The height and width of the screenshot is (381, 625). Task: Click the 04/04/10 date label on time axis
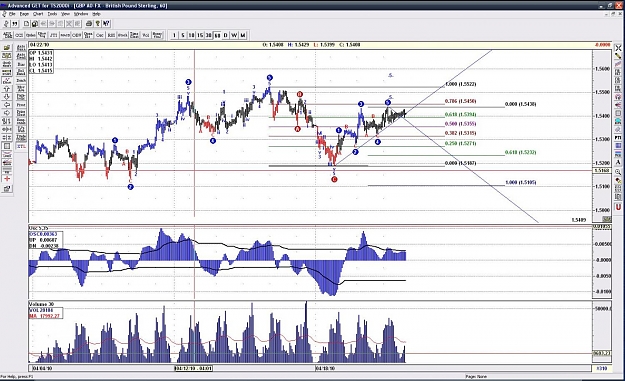pos(42,368)
